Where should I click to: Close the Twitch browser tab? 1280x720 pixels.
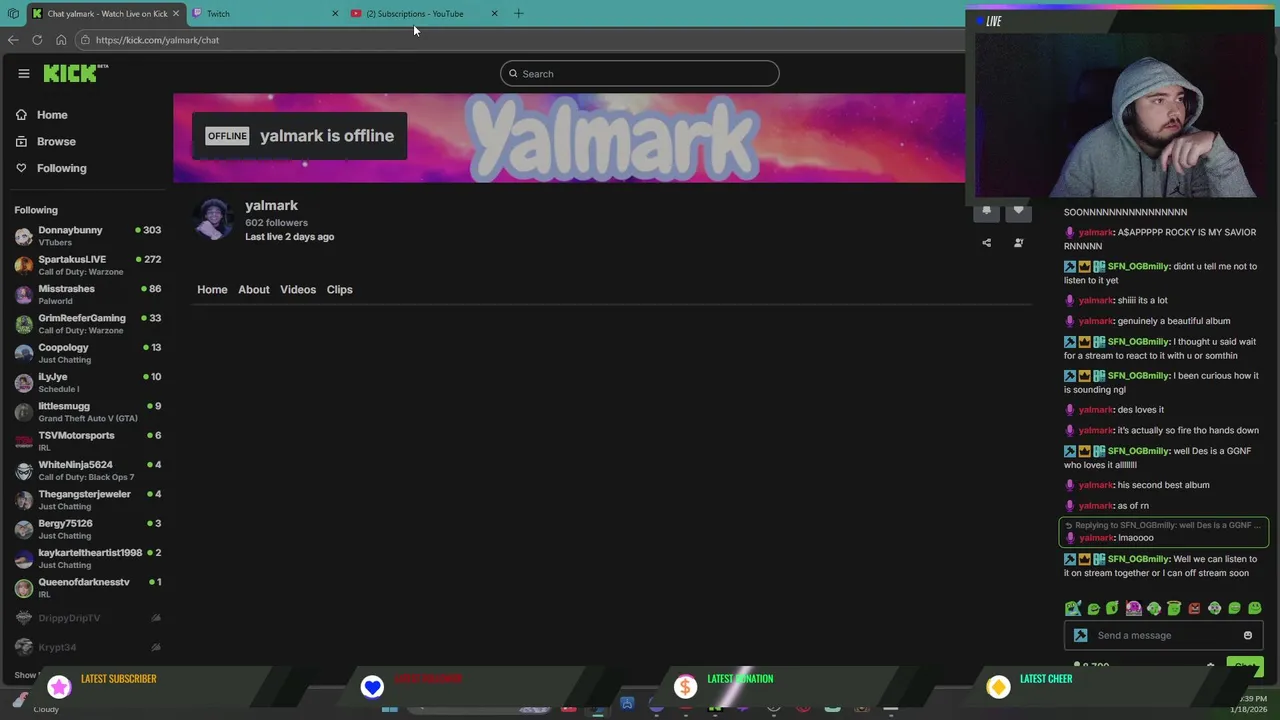335,13
